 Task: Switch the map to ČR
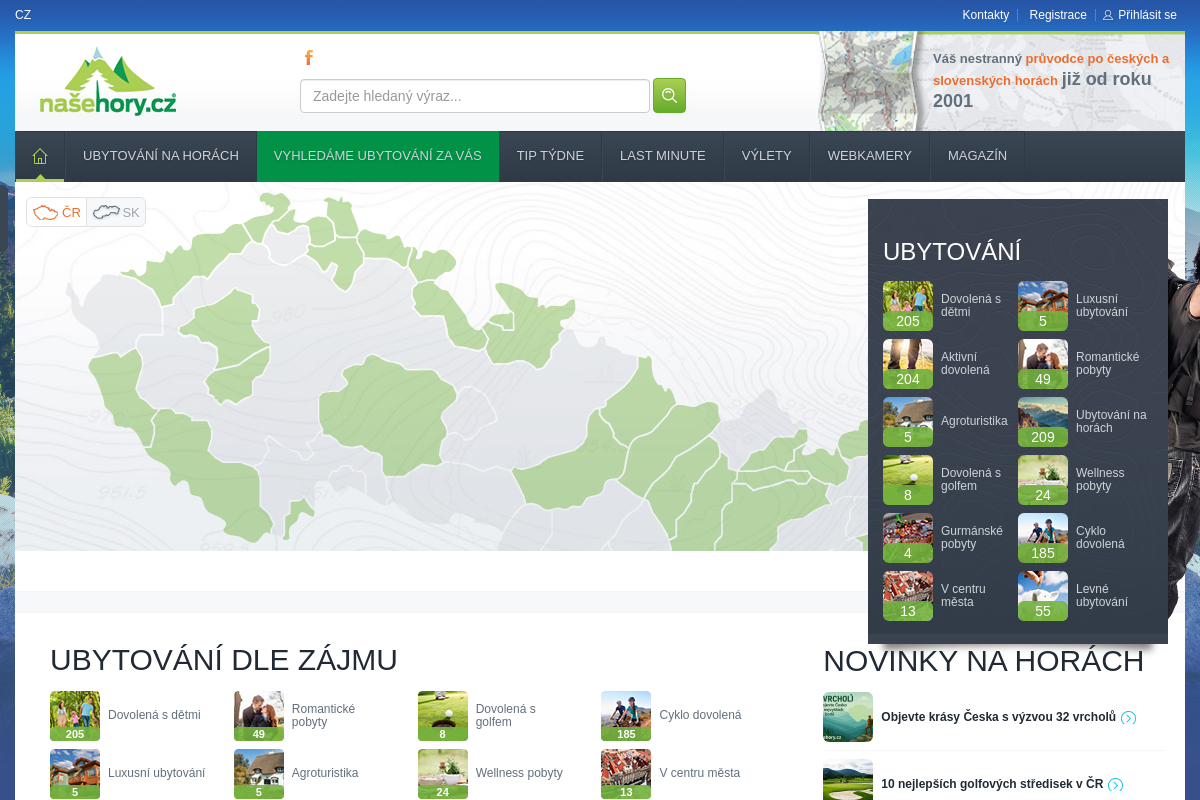(x=57, y=212)
